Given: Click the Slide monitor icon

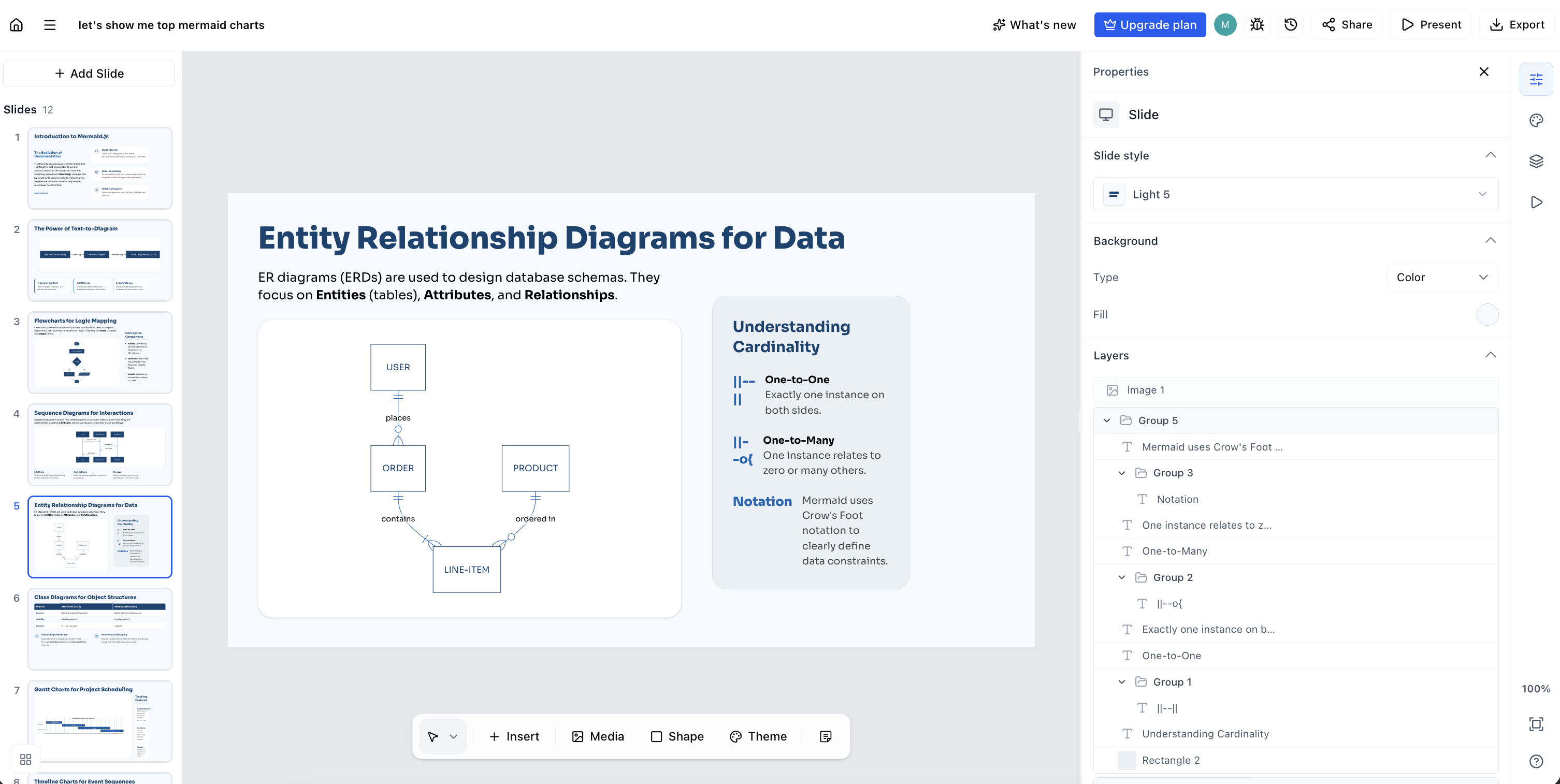Looking at the screenshot, I should click(1106, 114).
